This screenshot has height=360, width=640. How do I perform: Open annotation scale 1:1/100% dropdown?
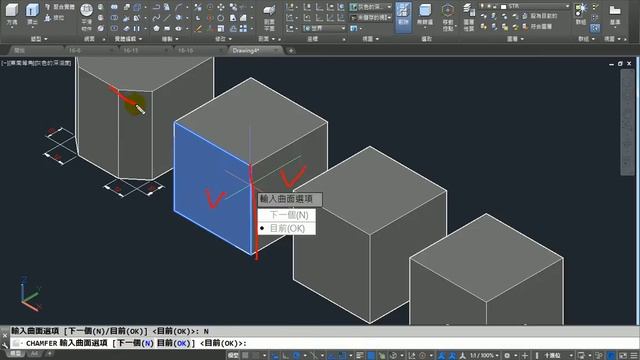coord(484,356)
